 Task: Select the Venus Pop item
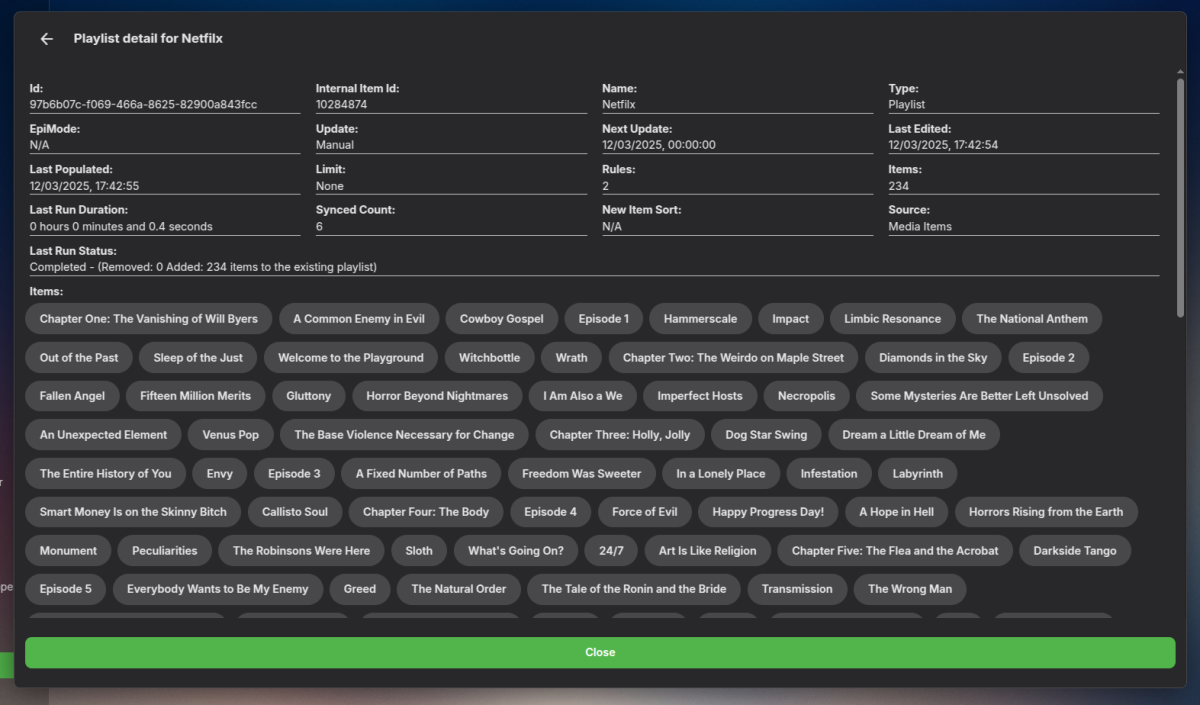tap(230, 434)
